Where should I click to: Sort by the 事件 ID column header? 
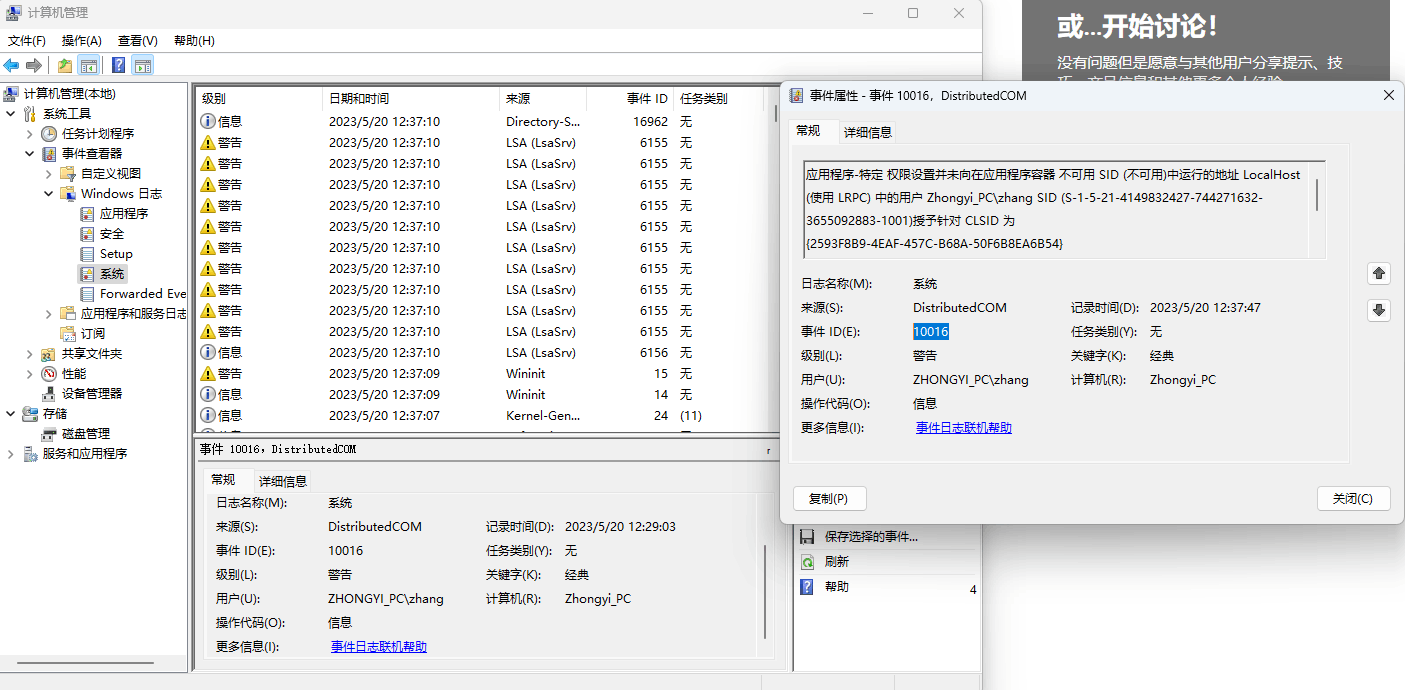pyautogui.click(x=630, y=99)
